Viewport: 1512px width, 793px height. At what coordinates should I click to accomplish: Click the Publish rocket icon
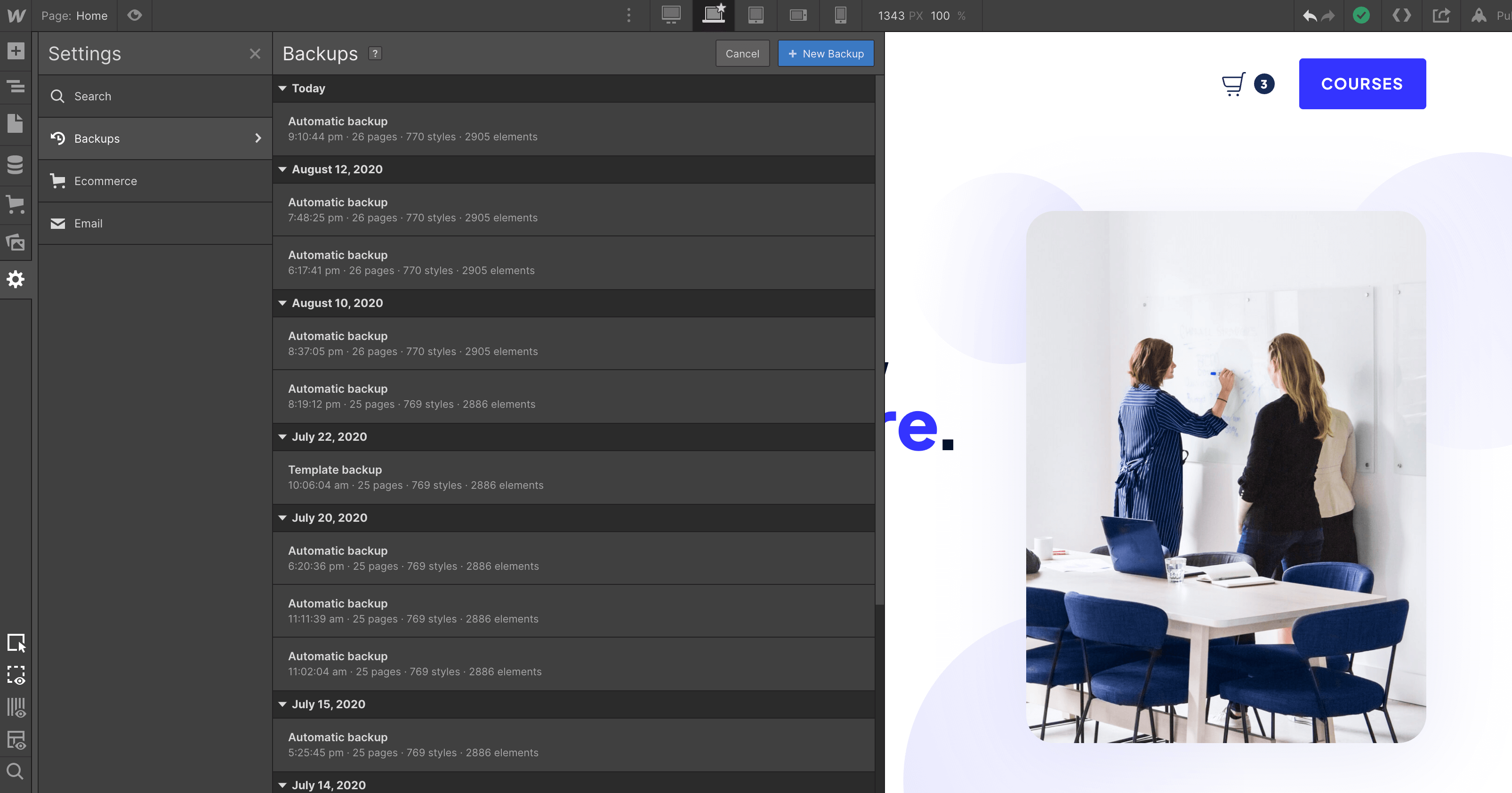pyautogui.click(x=1478, y=16)
